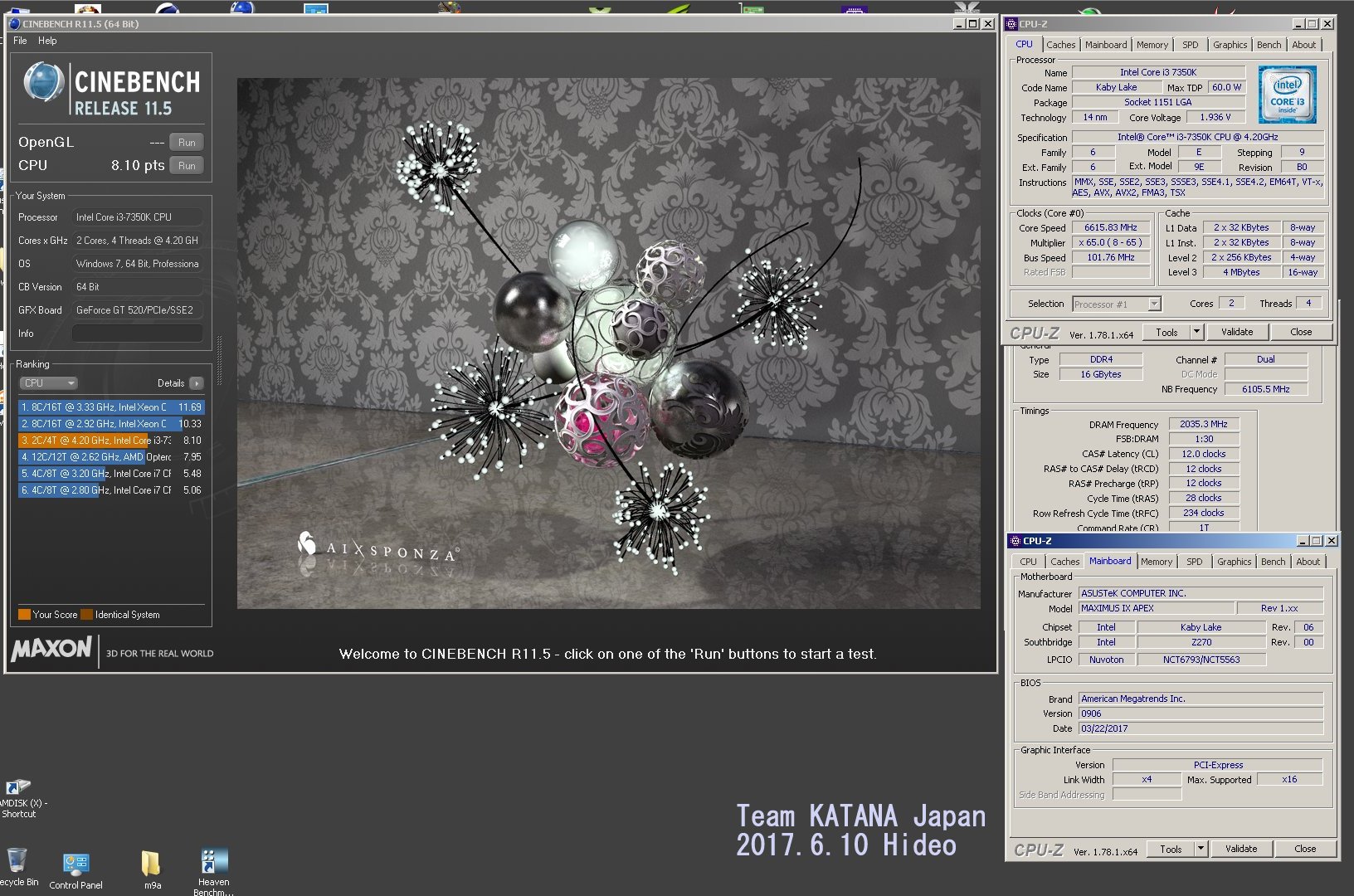Click the Cinebench logo sphere icon
The image size is (1354, 896).
43,83
